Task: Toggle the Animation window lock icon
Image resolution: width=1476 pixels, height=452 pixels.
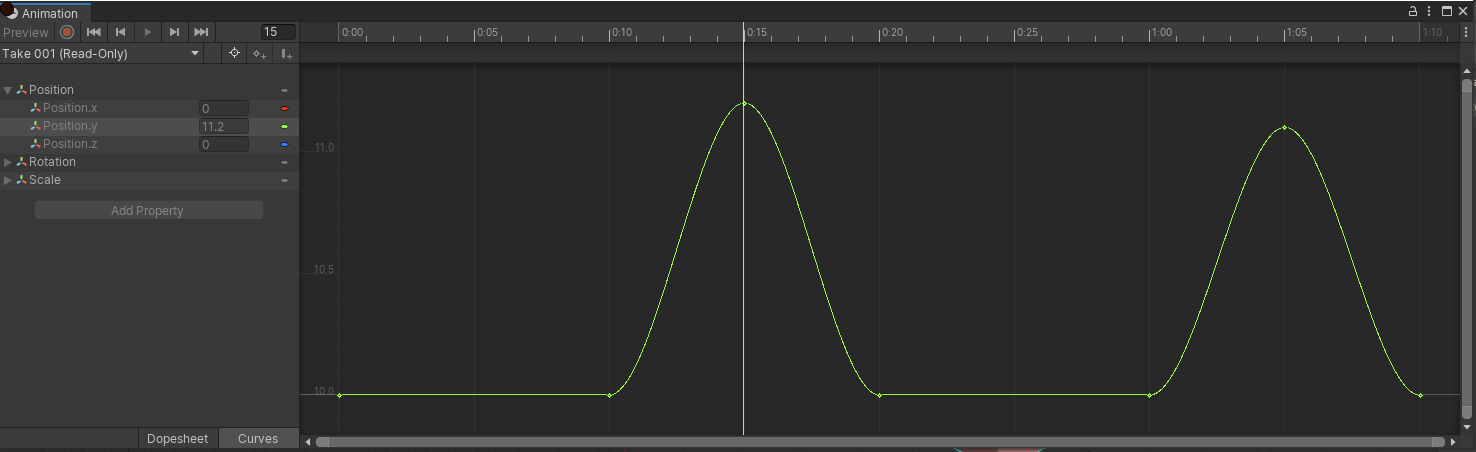Action: pyautogui.click(x=1413, y=11)
